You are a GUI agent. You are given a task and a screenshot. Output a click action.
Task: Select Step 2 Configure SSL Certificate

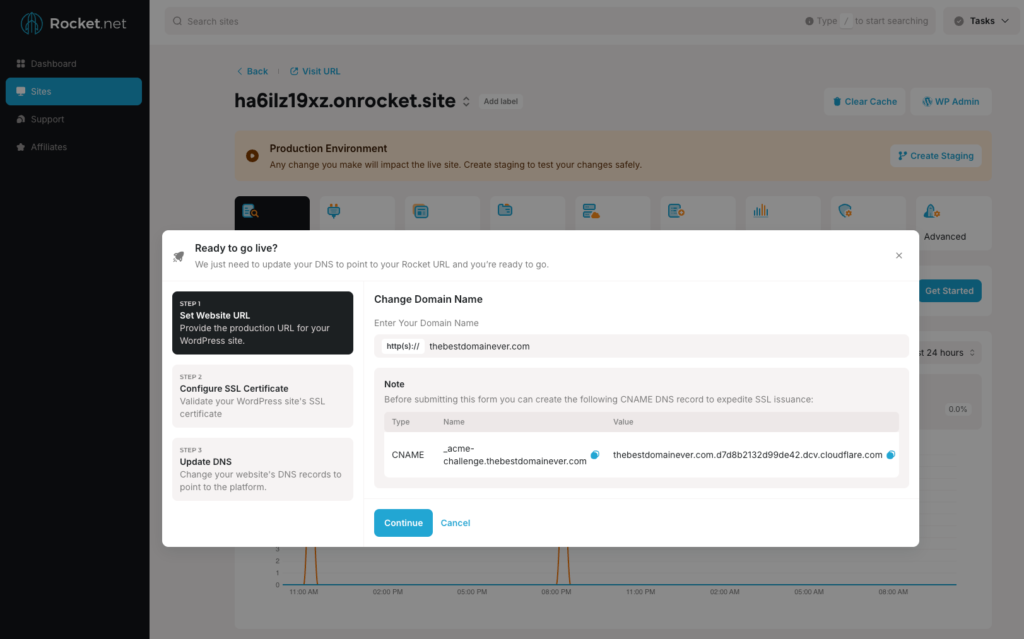pos(262,396)
